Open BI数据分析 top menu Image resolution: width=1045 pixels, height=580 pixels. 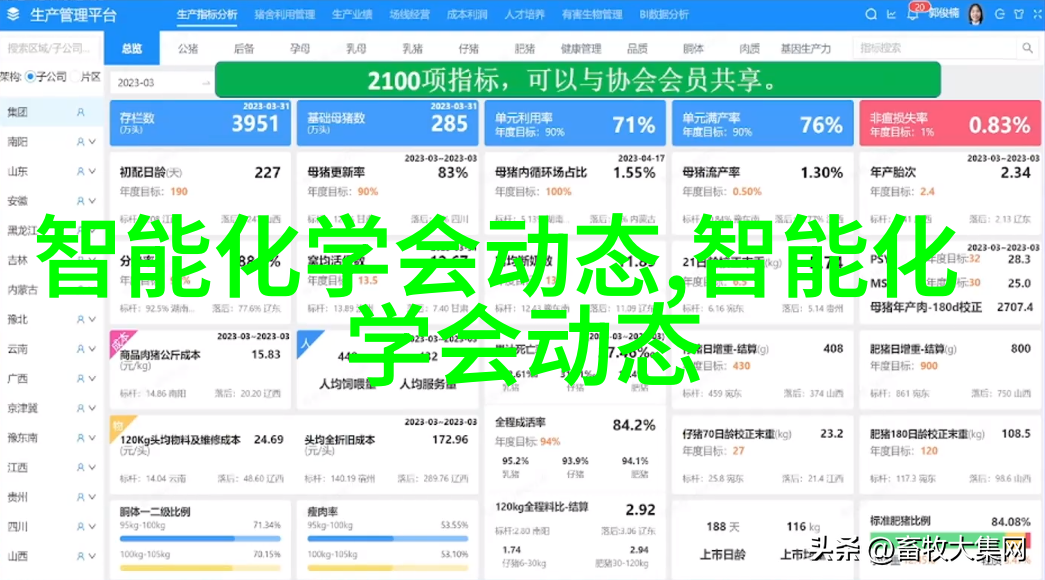(664, 14)
